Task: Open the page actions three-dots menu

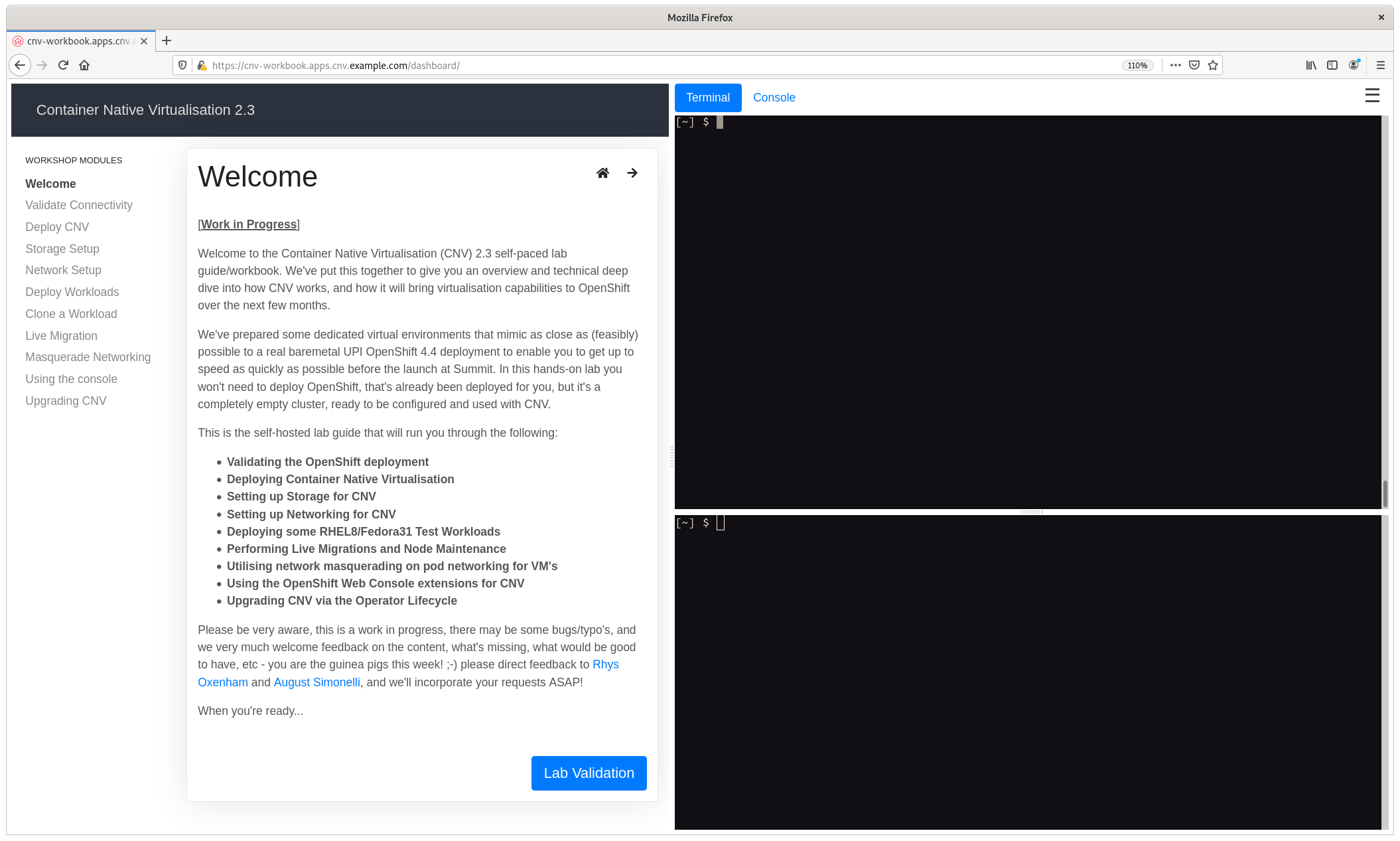Action: (1176, 65)
